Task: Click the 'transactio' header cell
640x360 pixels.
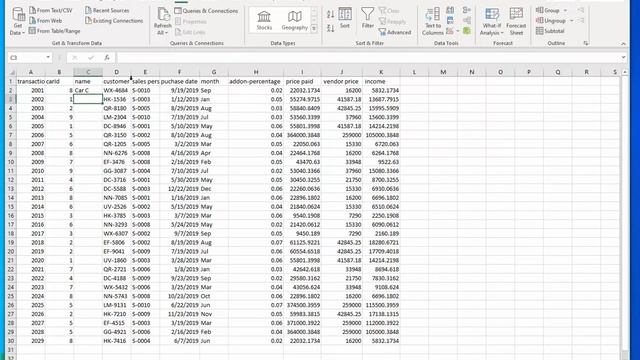Action: point(31,82)
